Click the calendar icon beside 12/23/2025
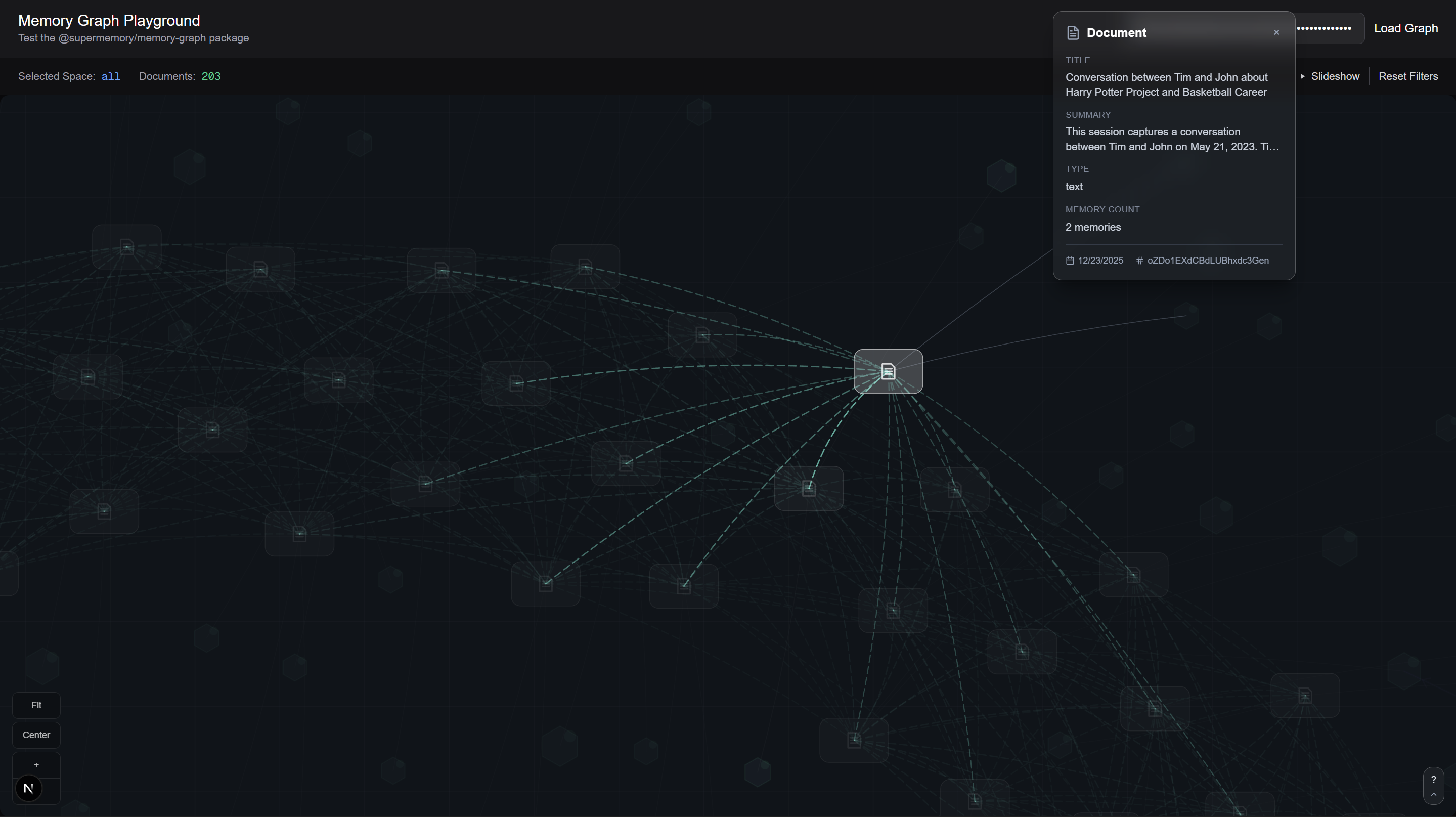This screenshot has width=1456, height=817. (x=1070, y=261)
